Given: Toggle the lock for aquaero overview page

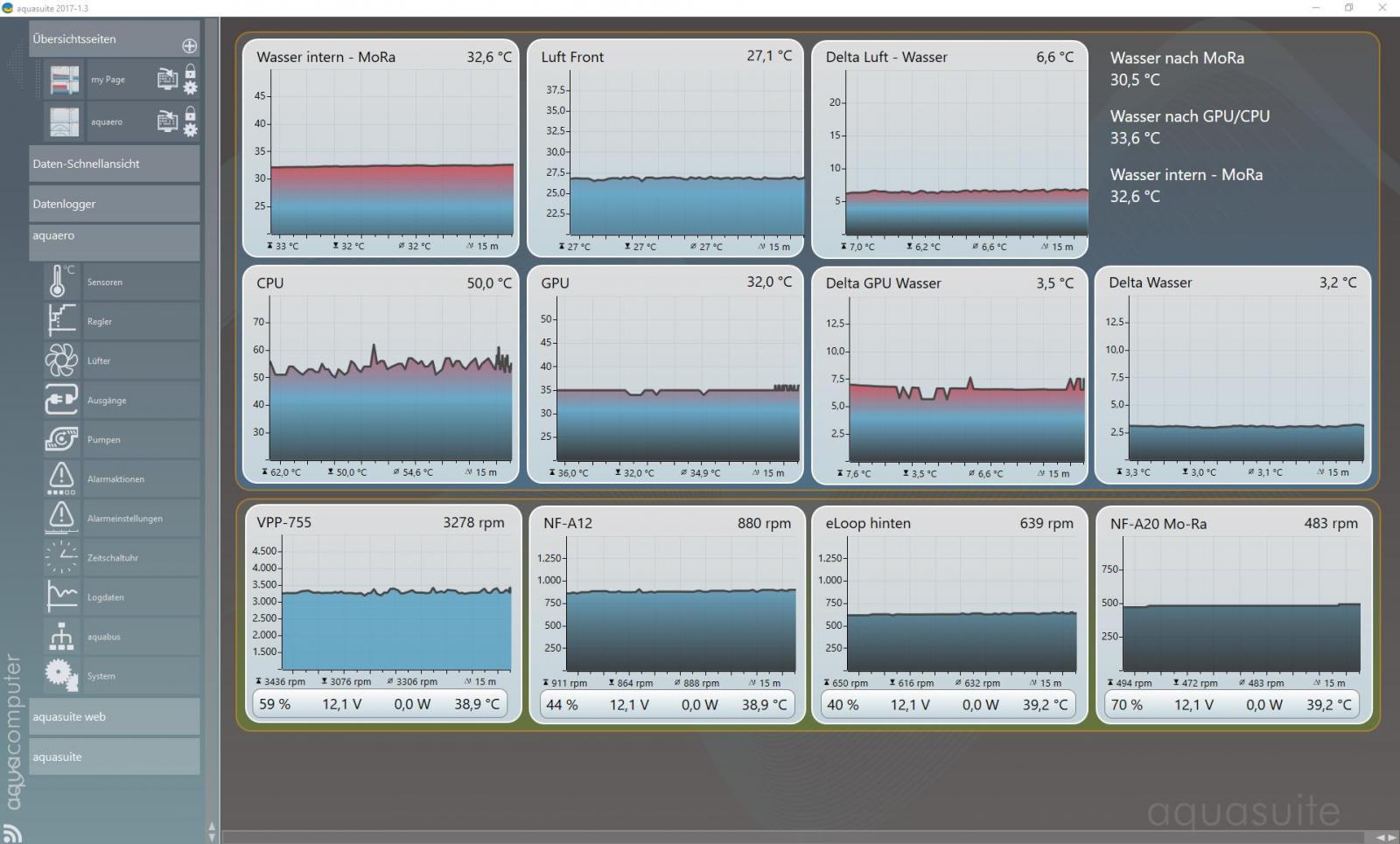Looking at the screenshot, I should [190, 114].
